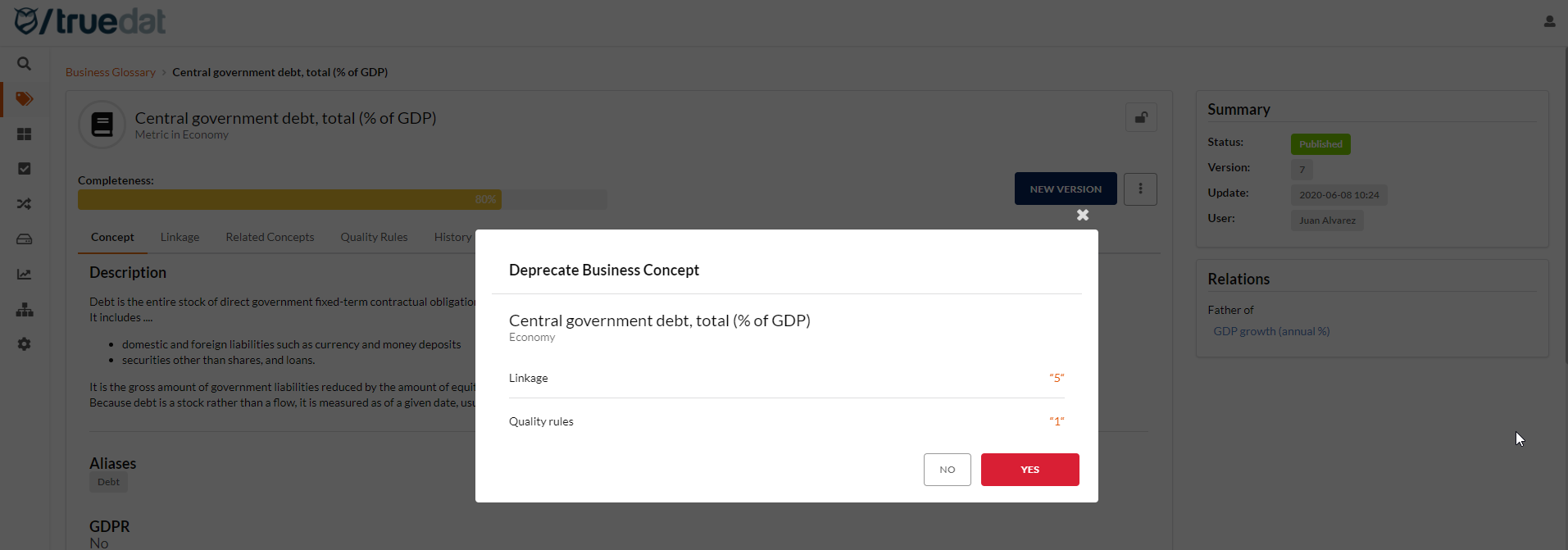Open the three-dot more actions menu

point(1140,189)
